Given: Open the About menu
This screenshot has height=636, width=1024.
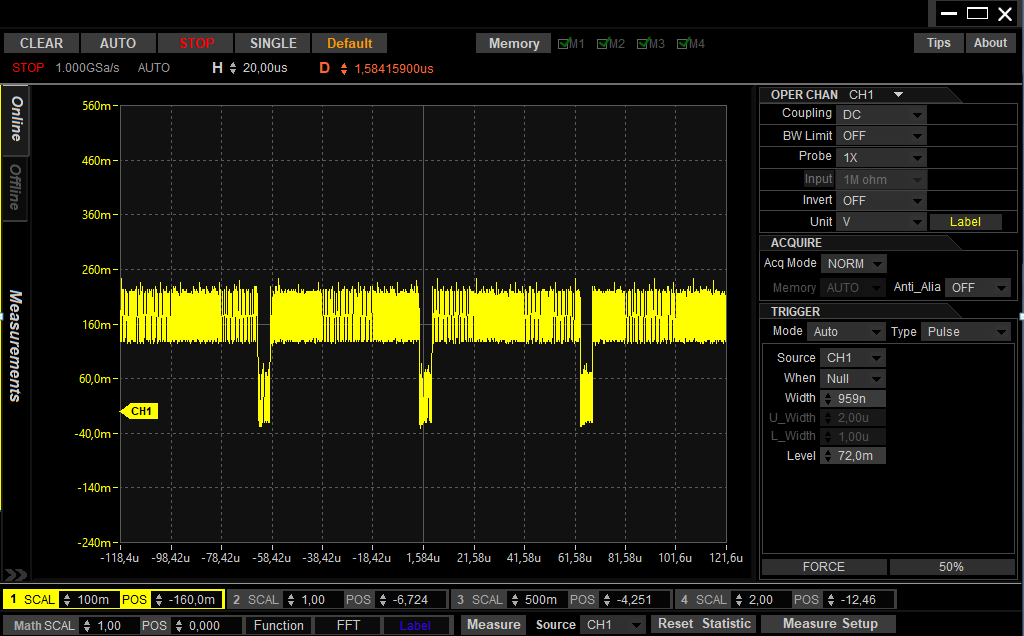Looking at the screenshot, I should 990,42.
